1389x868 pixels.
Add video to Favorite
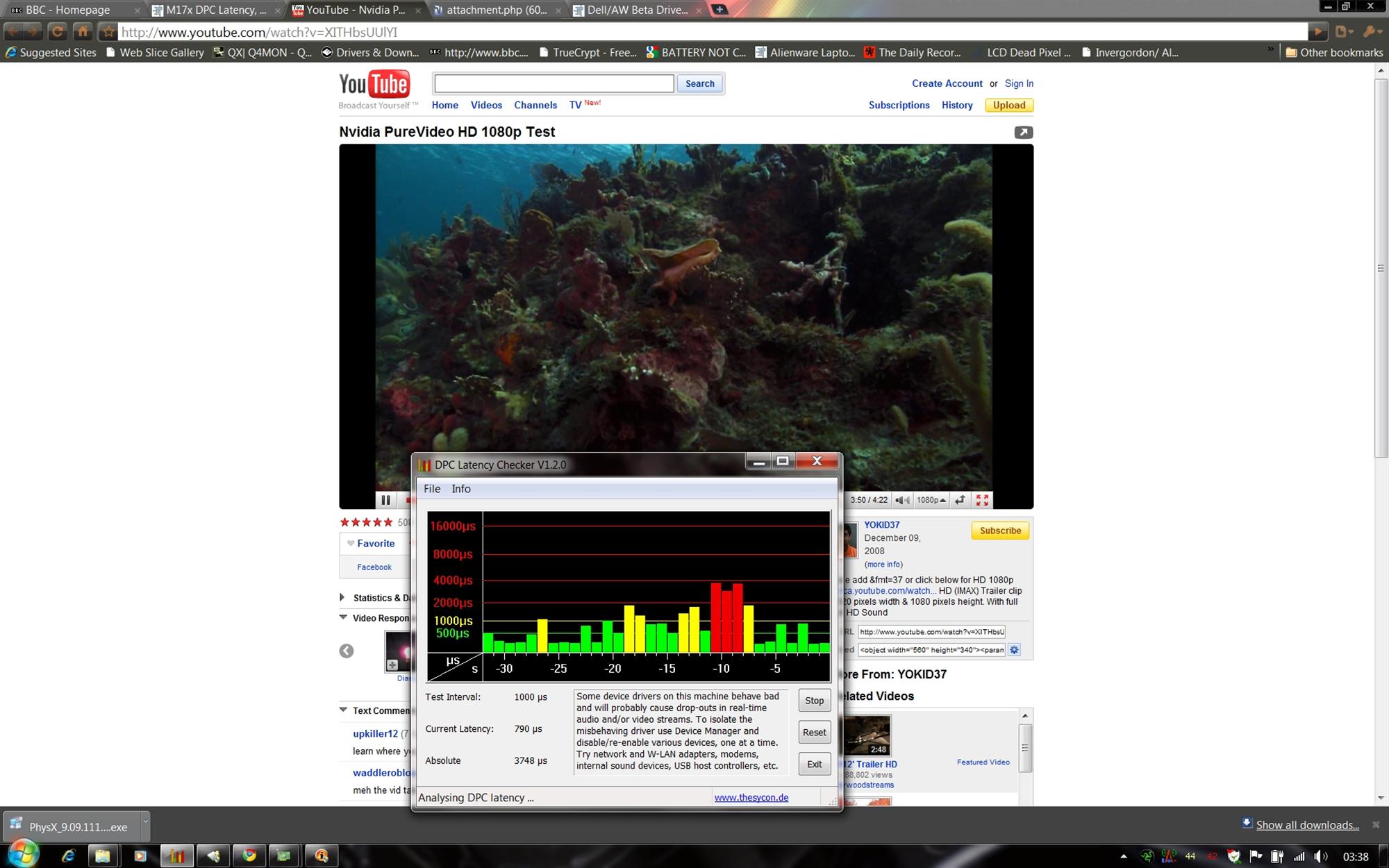tap(371, 544)
